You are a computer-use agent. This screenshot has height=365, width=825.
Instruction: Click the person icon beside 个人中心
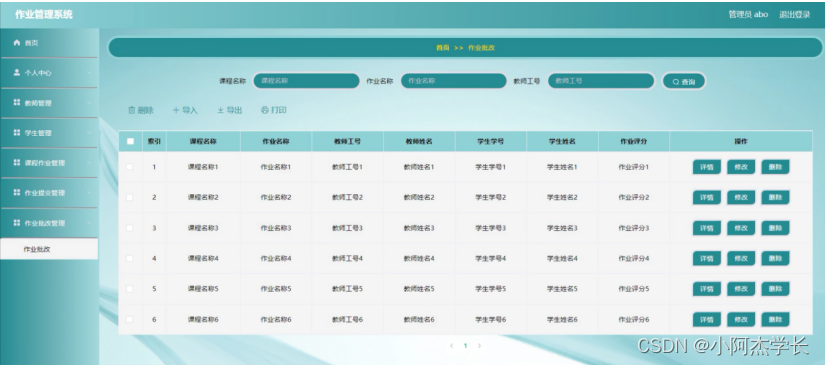click(x=17, y=73)
